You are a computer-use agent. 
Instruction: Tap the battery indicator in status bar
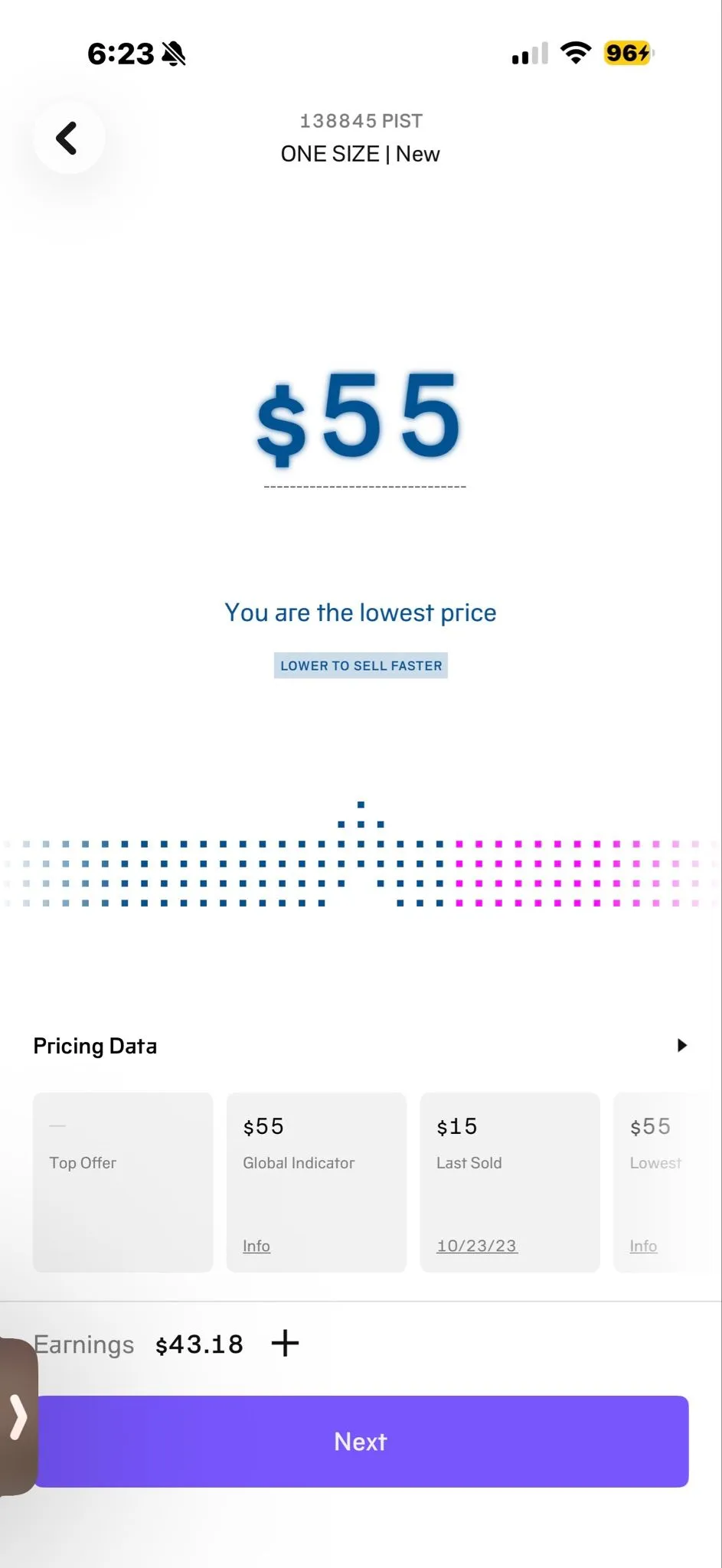[628, 53]
